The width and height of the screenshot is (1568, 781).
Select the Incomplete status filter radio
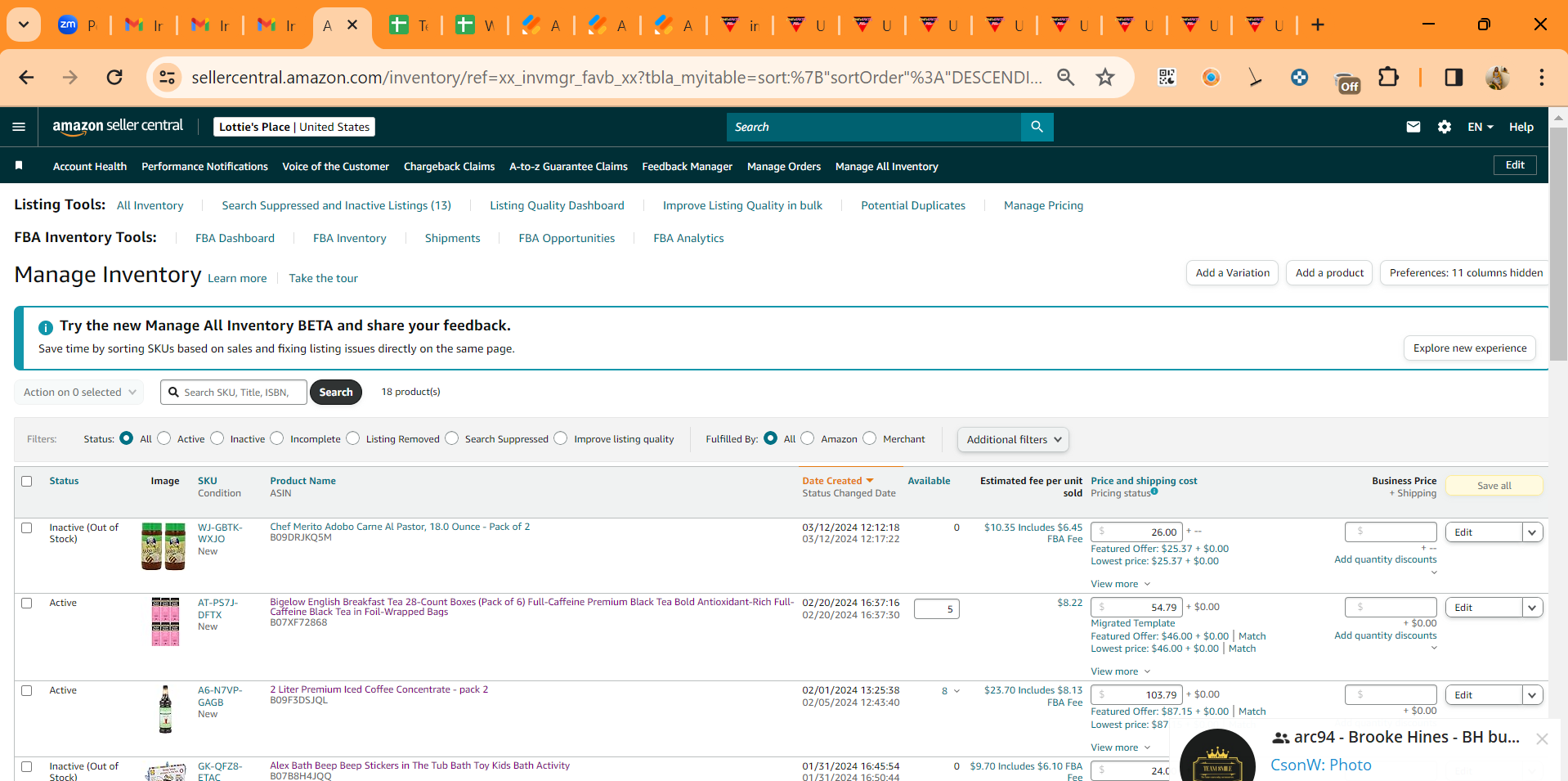coord(277,438)
